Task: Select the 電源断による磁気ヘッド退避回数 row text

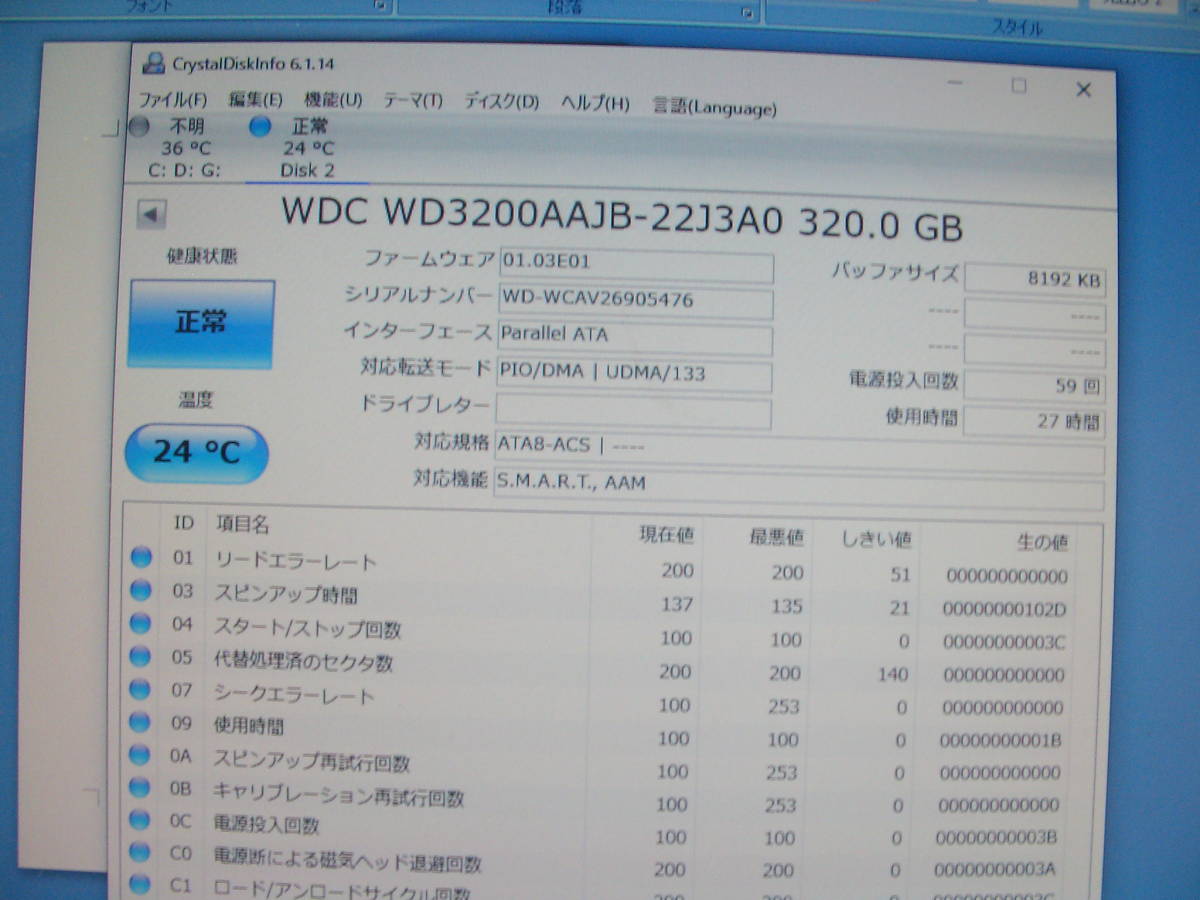Action: pos(348,860)
